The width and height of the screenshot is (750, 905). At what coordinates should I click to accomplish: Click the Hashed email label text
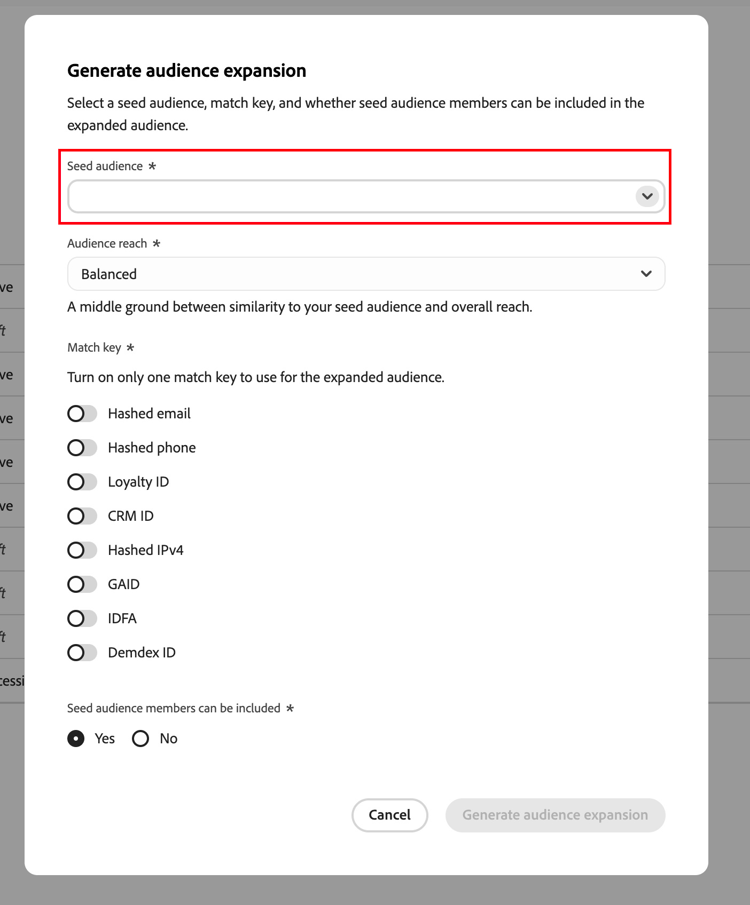click(x=149, y=413)
